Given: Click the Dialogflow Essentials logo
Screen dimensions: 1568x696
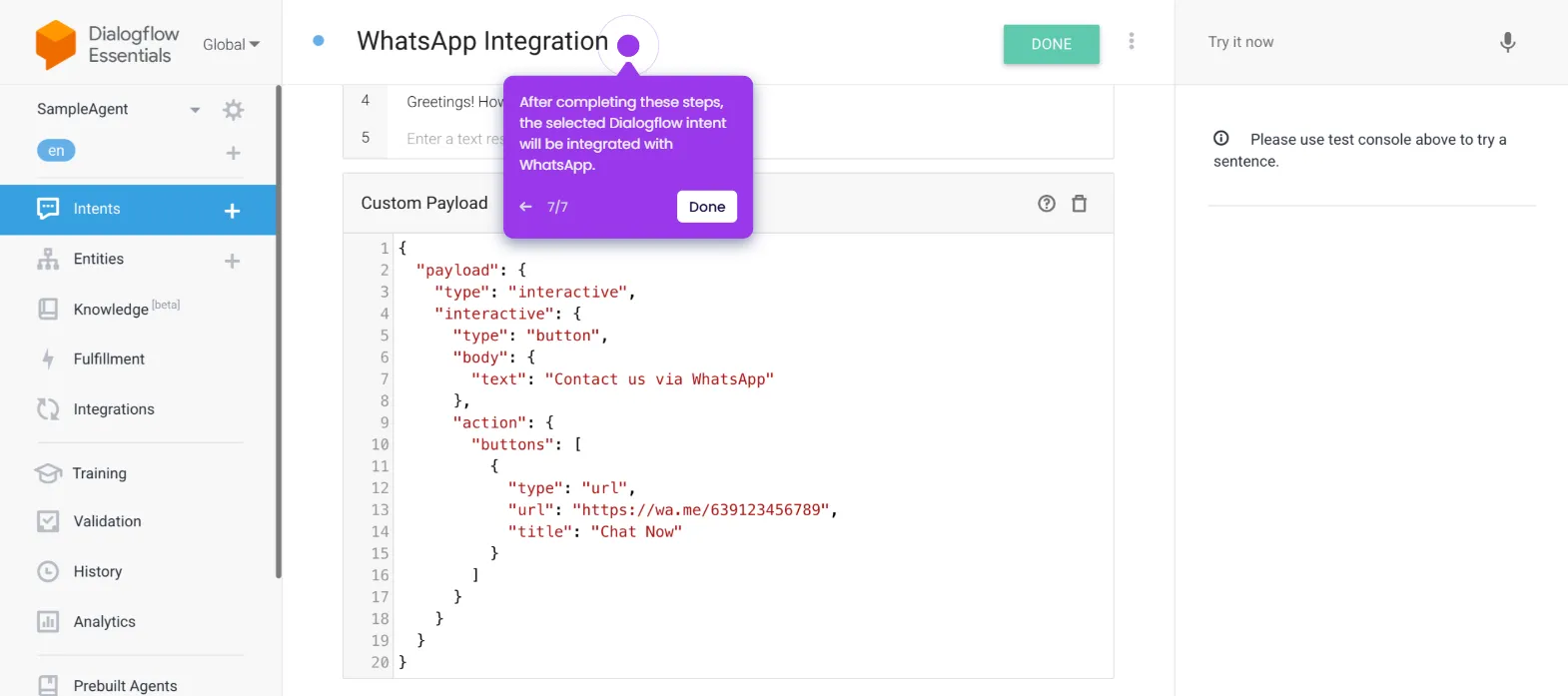Looking at the screenshot, I should point(107,44).
